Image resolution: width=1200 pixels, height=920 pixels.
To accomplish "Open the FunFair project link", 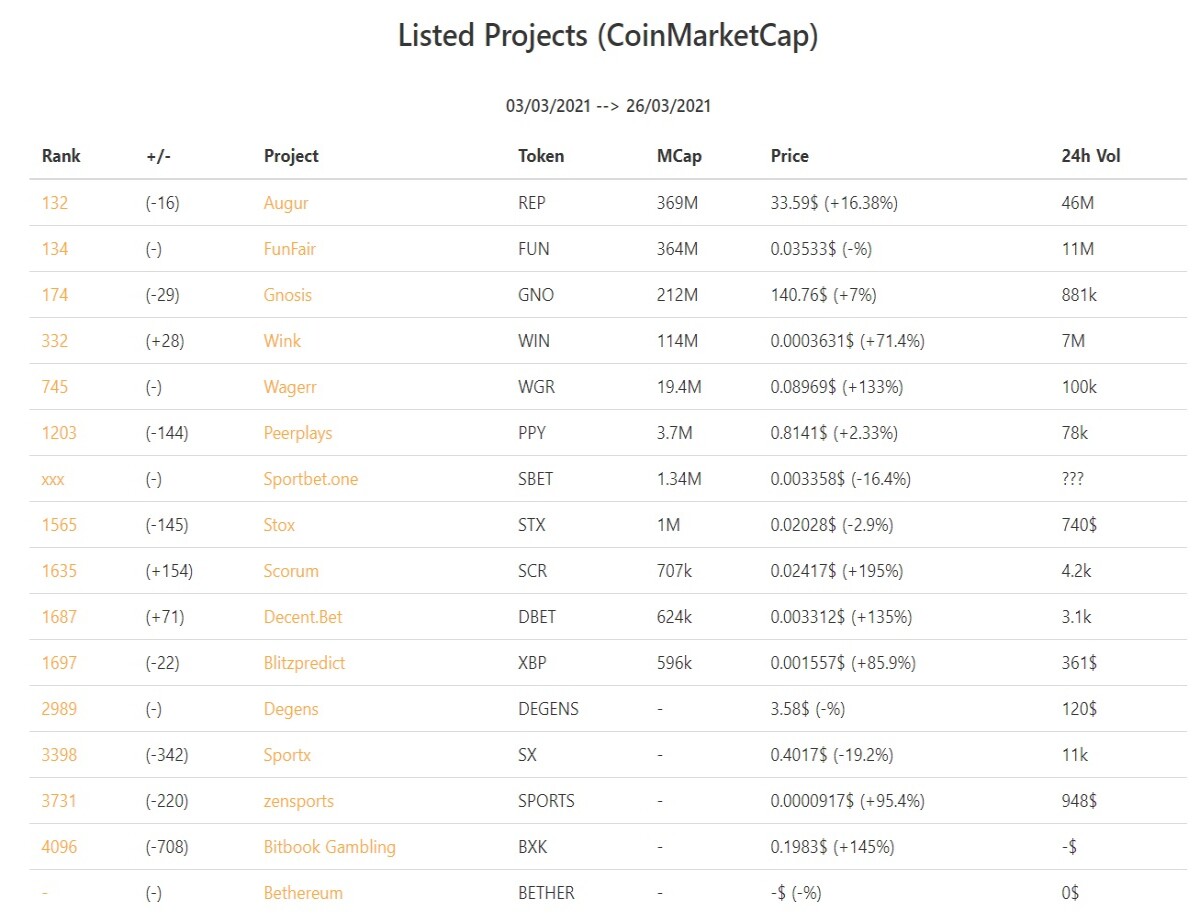I will tap(290, 249).
